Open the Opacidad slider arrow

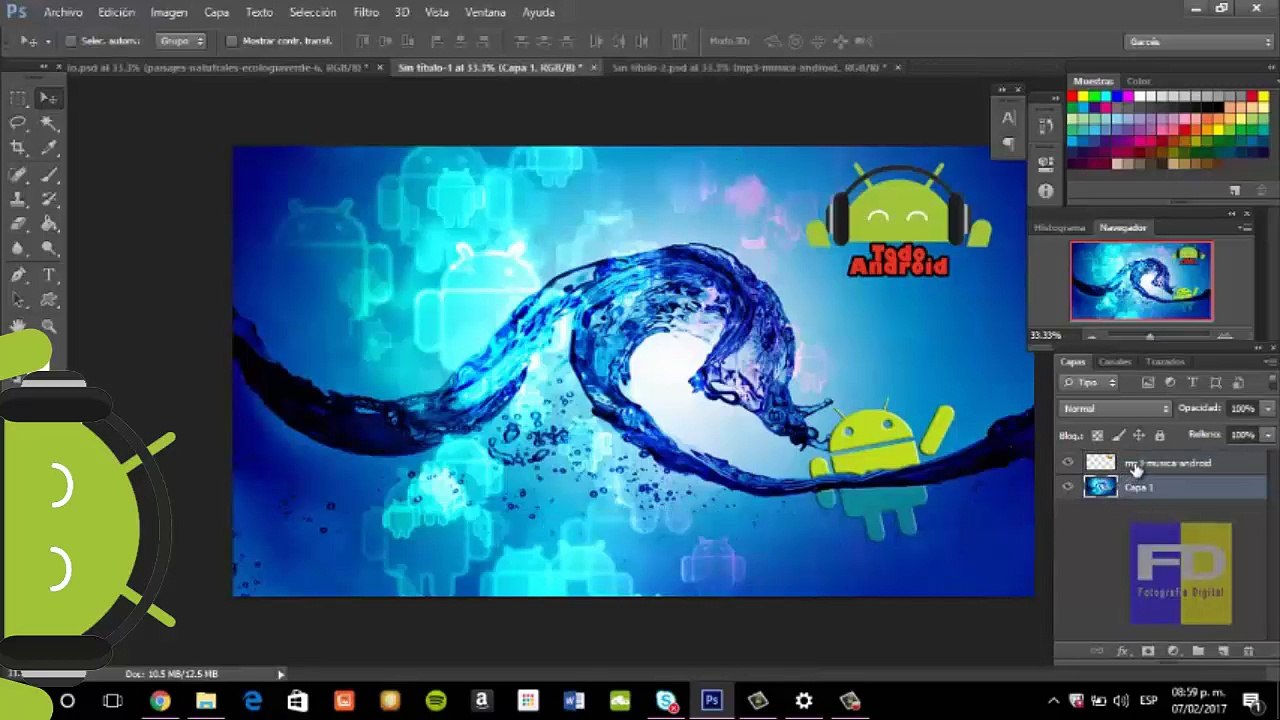click(x=1268, y=408)
